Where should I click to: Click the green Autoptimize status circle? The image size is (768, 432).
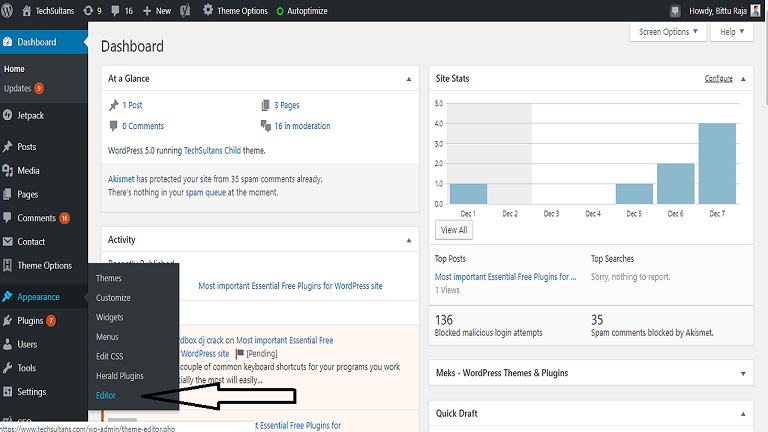[280, 11]
